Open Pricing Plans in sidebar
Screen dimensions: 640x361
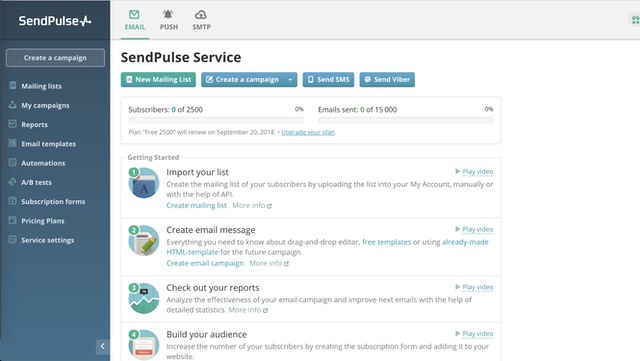[42, 221]
